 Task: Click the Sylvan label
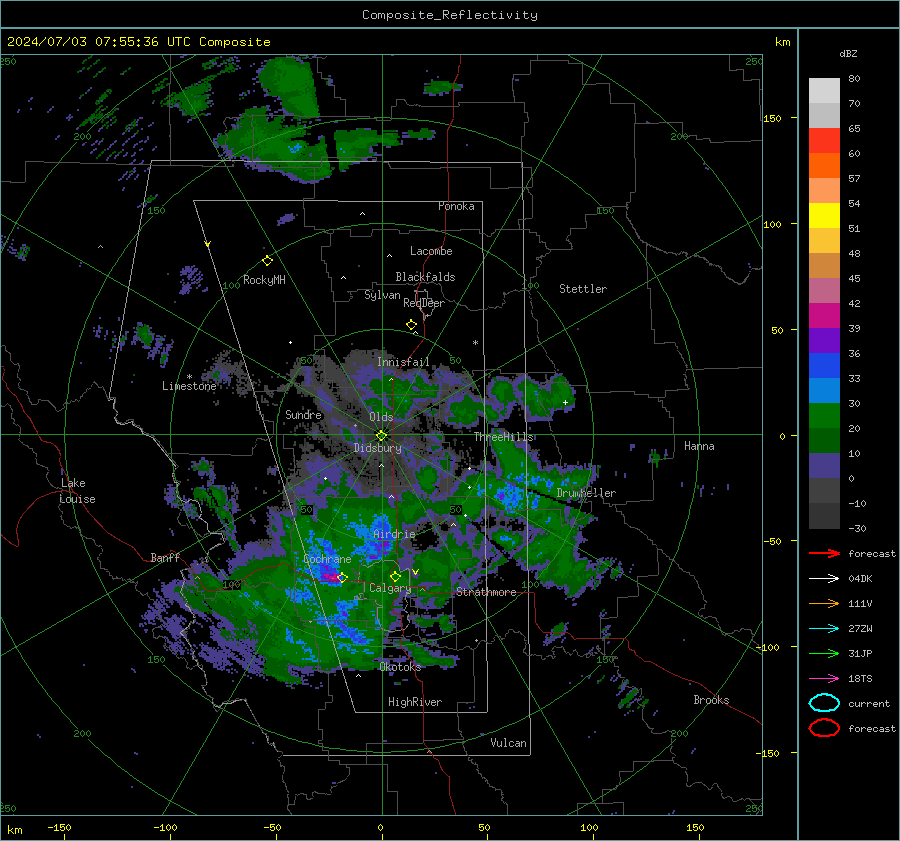tap(382, 295)
